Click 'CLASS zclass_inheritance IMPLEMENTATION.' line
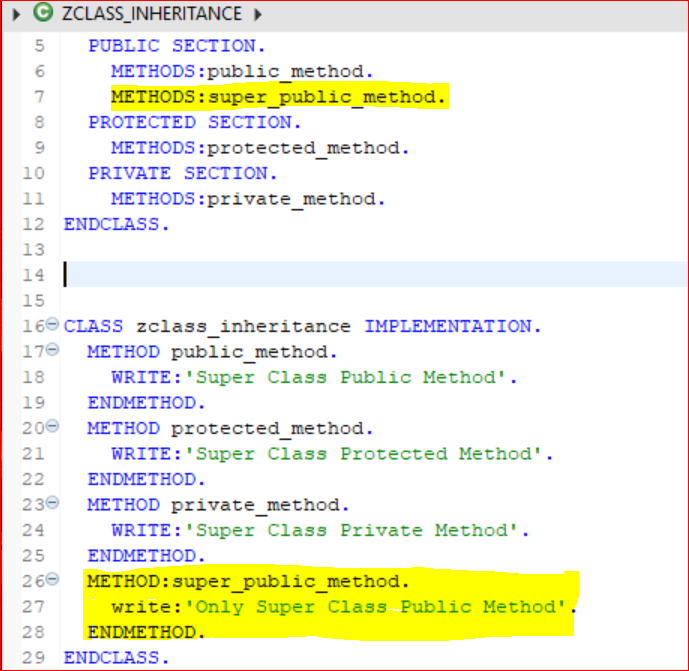The image size is (689, 671). point(303,326)
